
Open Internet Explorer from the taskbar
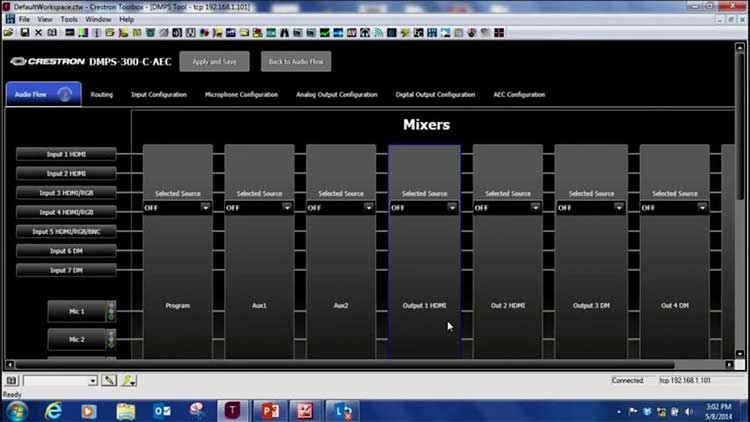tap(53, 411)
